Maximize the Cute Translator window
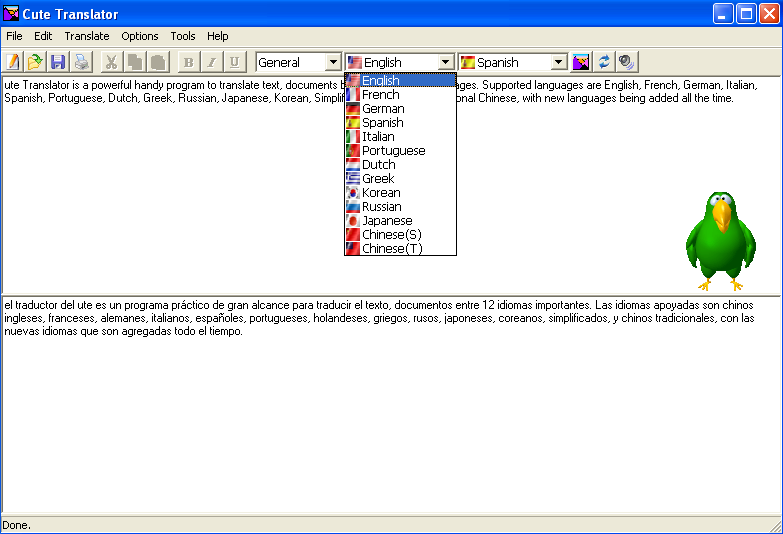The image size is (783, 534). 746,13
